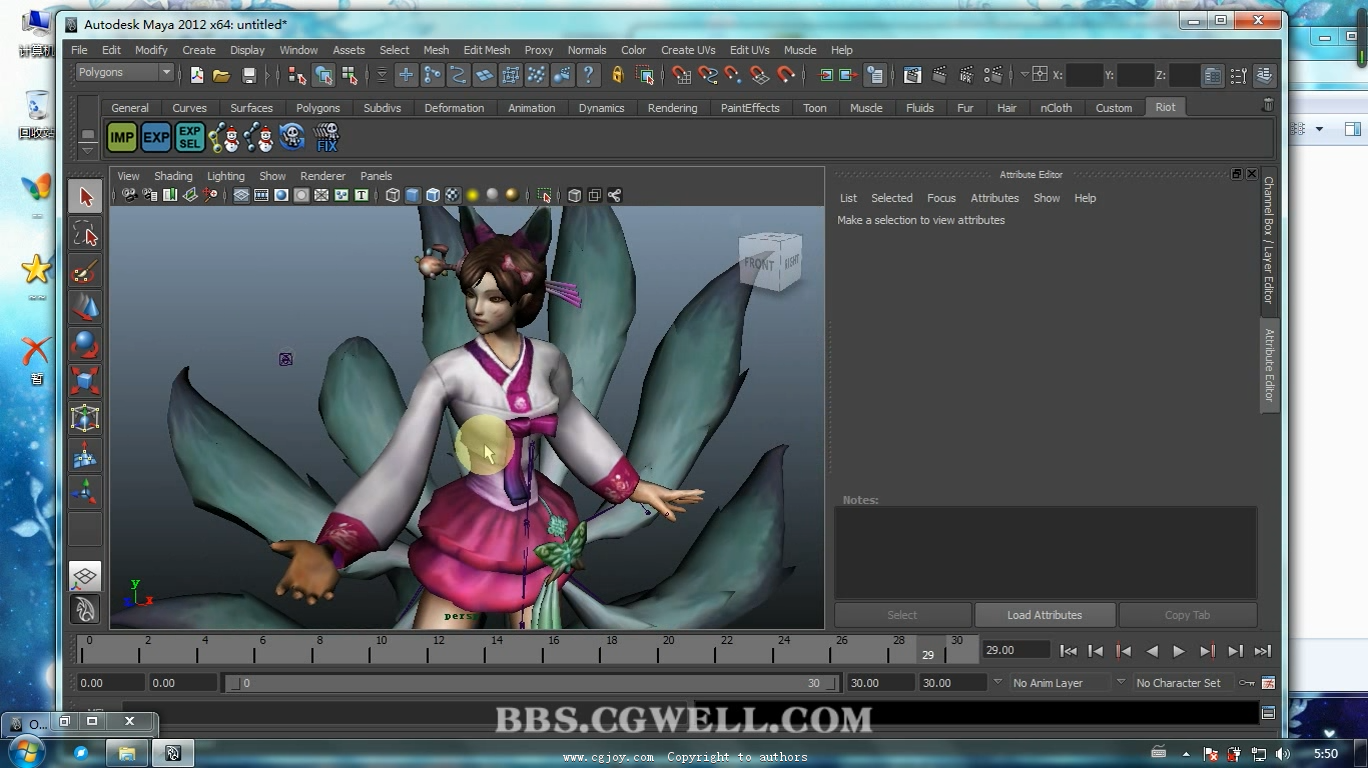Image resolution: width=1368 pixels, height=768 pixels.
Task: Click the range slider bar handle
Action: coord(532,683)
